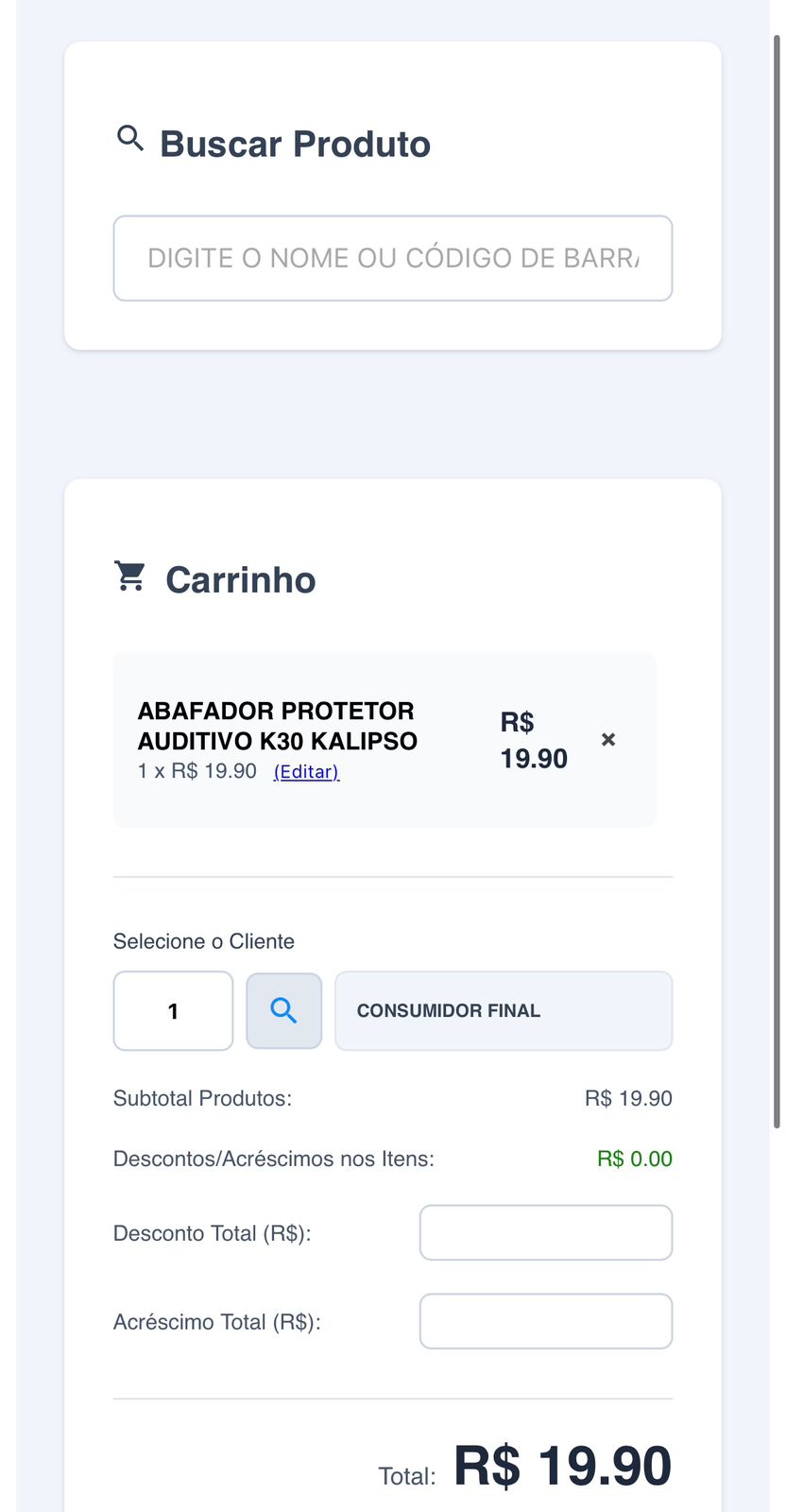Click the Subtotal Produtos amount

pos(628,1098)
